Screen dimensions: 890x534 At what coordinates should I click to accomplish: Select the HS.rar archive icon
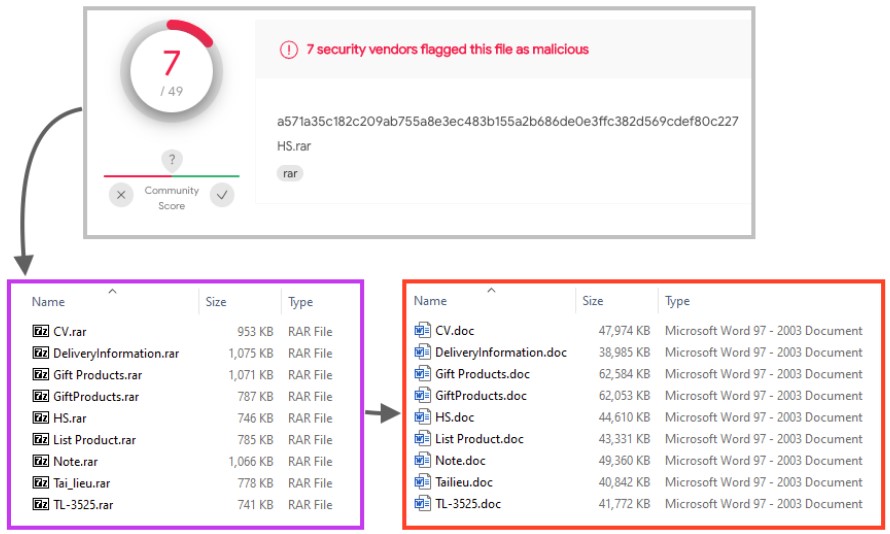(41, 418)
